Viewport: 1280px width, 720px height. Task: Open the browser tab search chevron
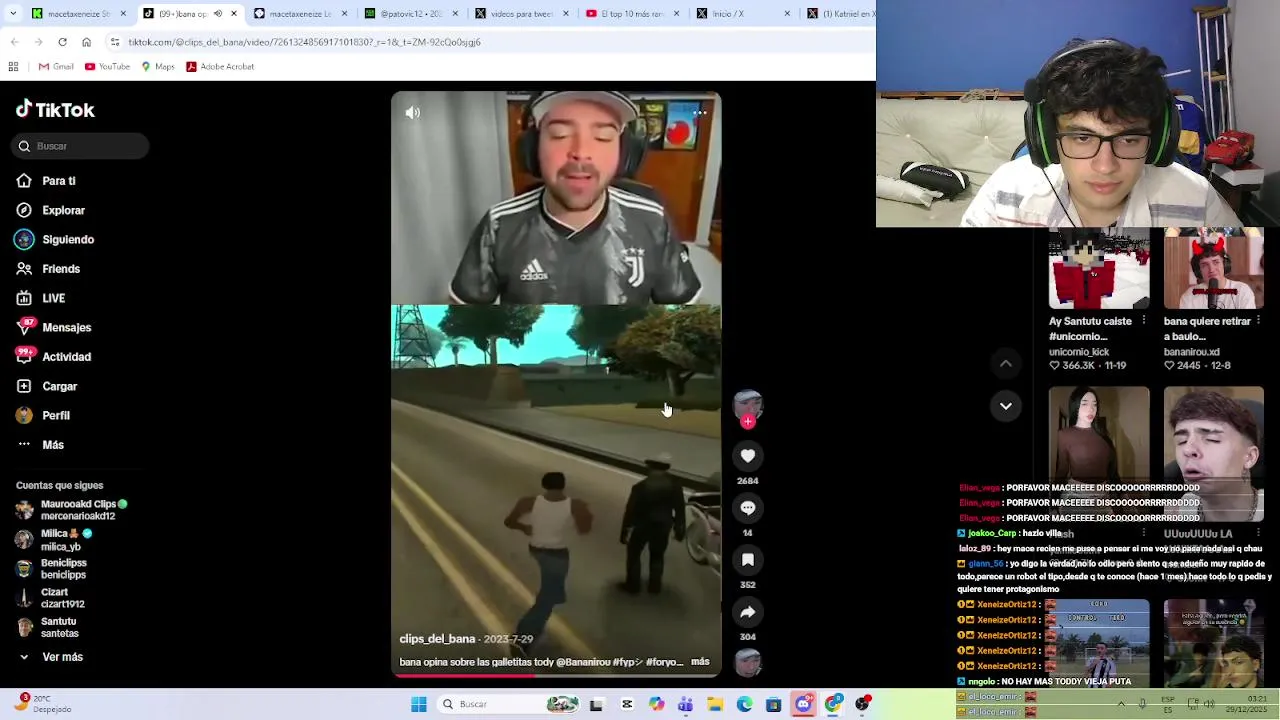pyautogui.click(x=11, y=14)
